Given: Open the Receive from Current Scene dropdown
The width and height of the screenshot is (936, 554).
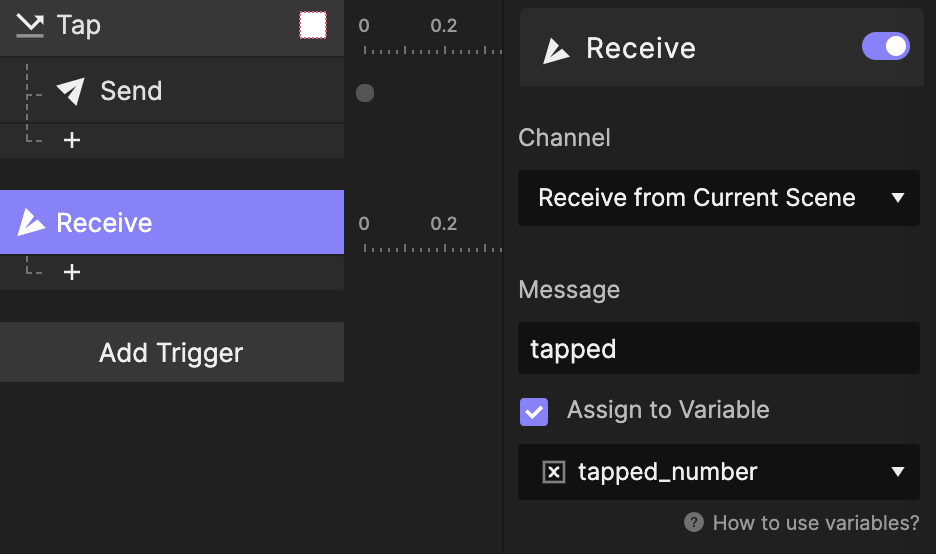Looking at the screenshot, I should [x=719, y=198].
